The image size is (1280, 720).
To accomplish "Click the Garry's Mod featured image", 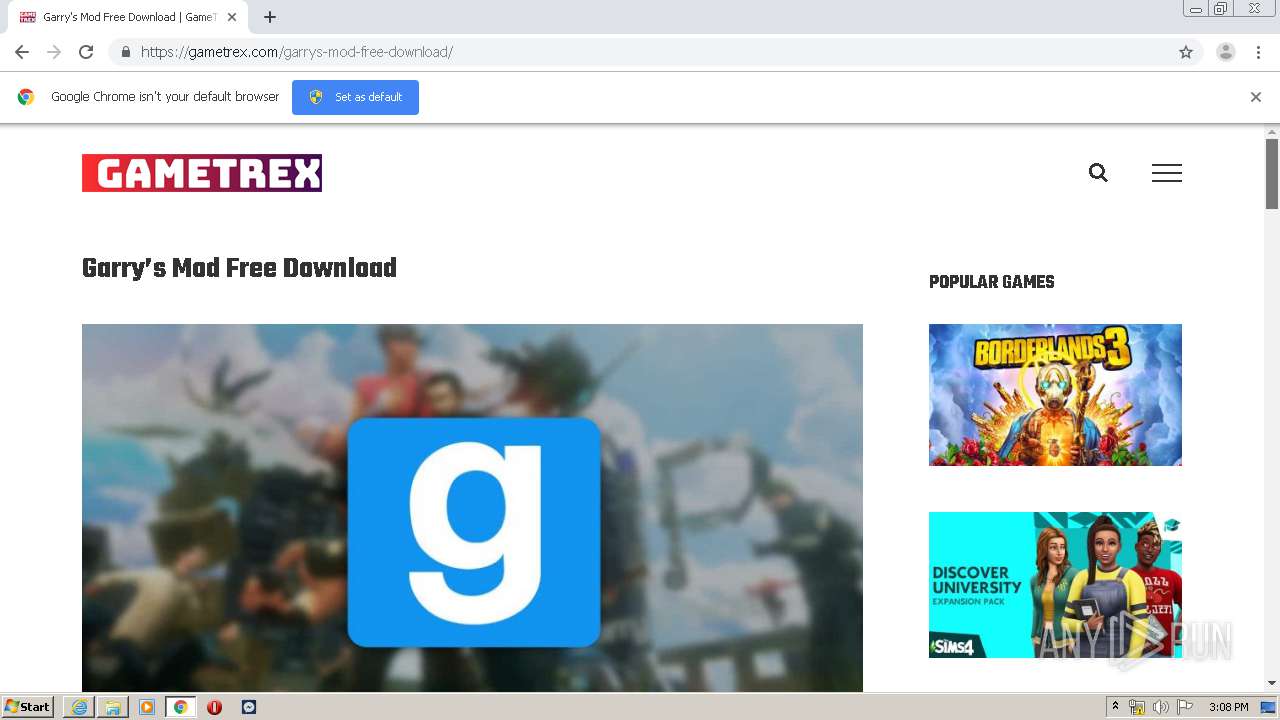I will tap(472, 508).
